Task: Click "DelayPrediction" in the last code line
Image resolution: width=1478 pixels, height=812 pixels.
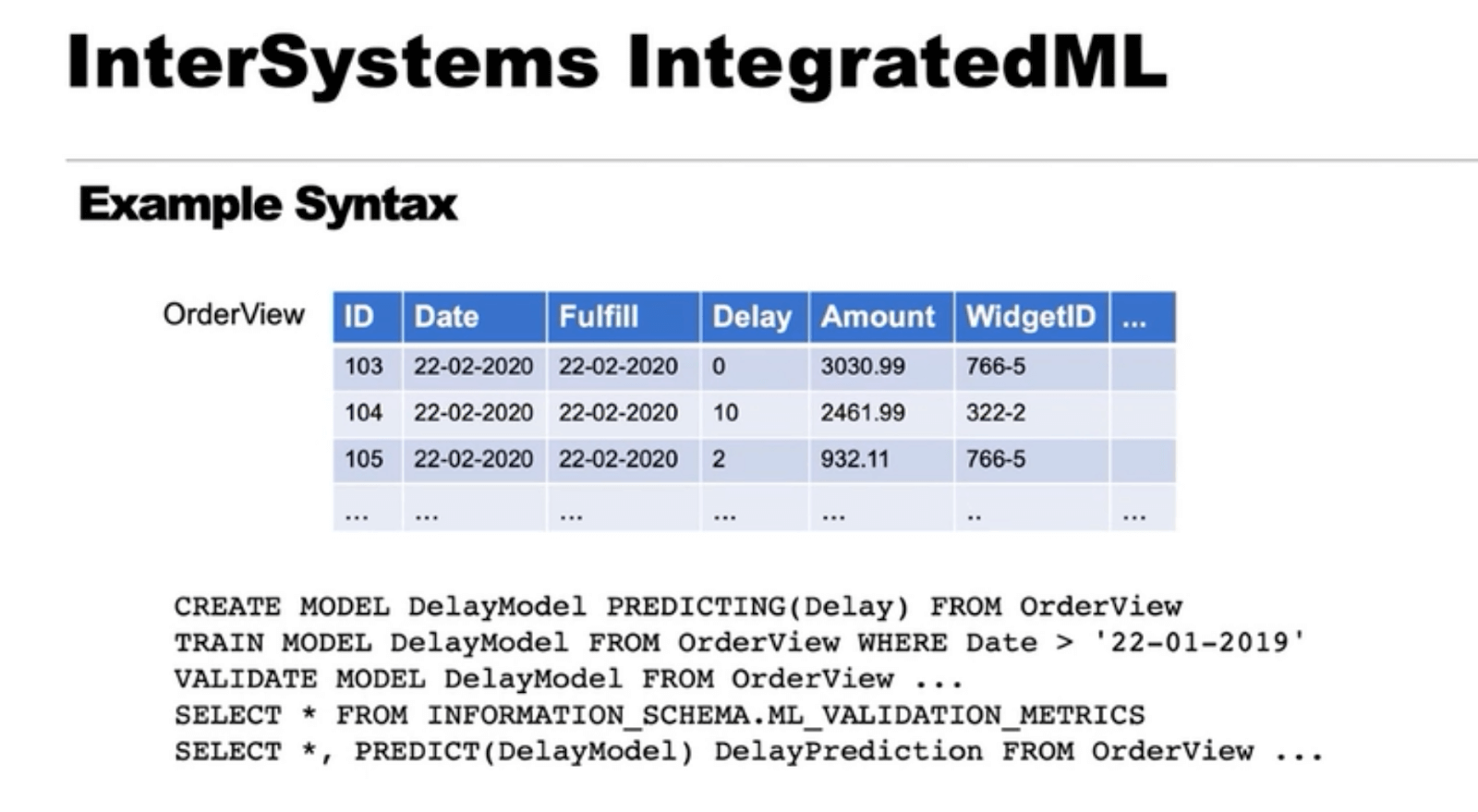Action: (848, 751)
